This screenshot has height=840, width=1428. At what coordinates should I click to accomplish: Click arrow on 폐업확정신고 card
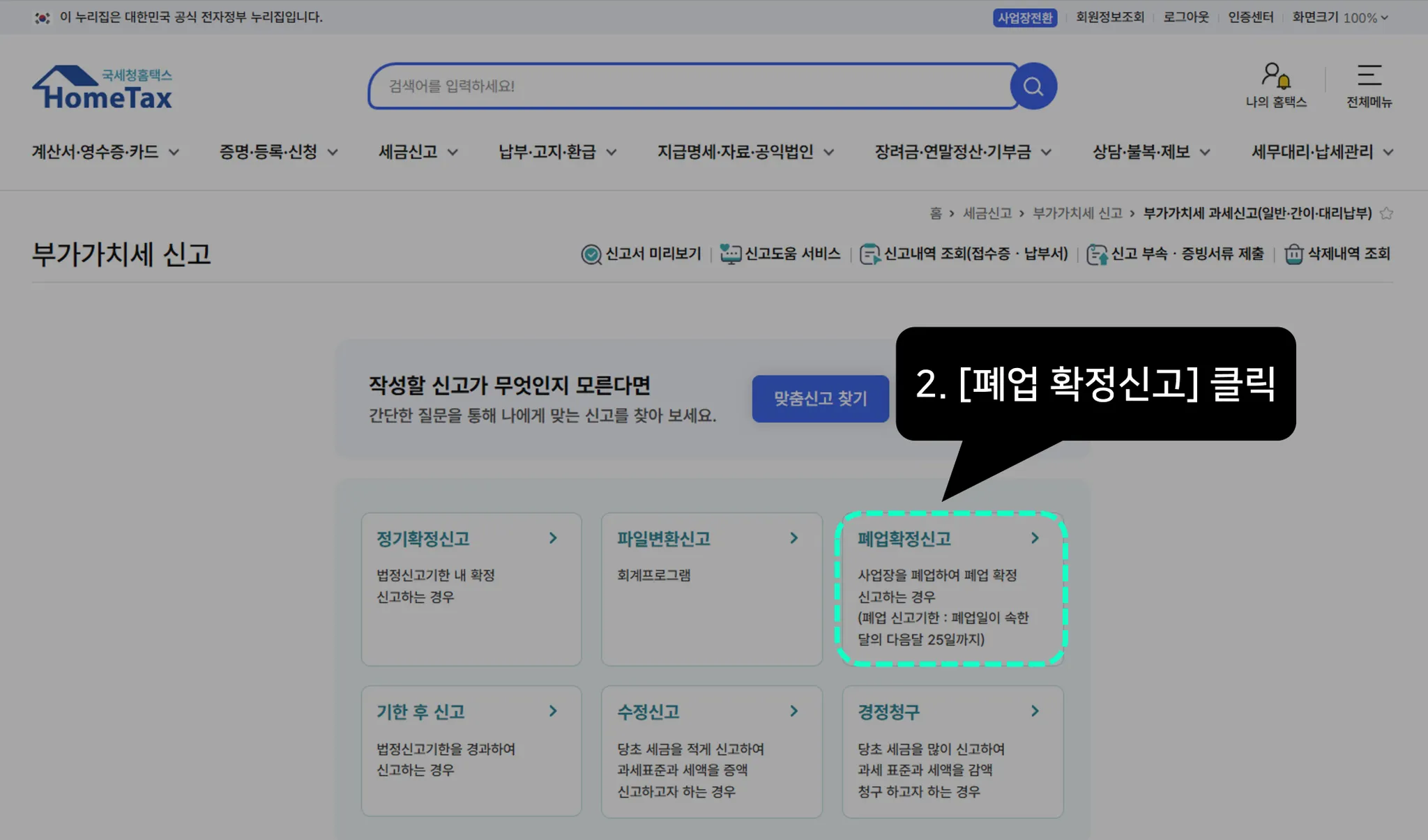(1035, 538)
